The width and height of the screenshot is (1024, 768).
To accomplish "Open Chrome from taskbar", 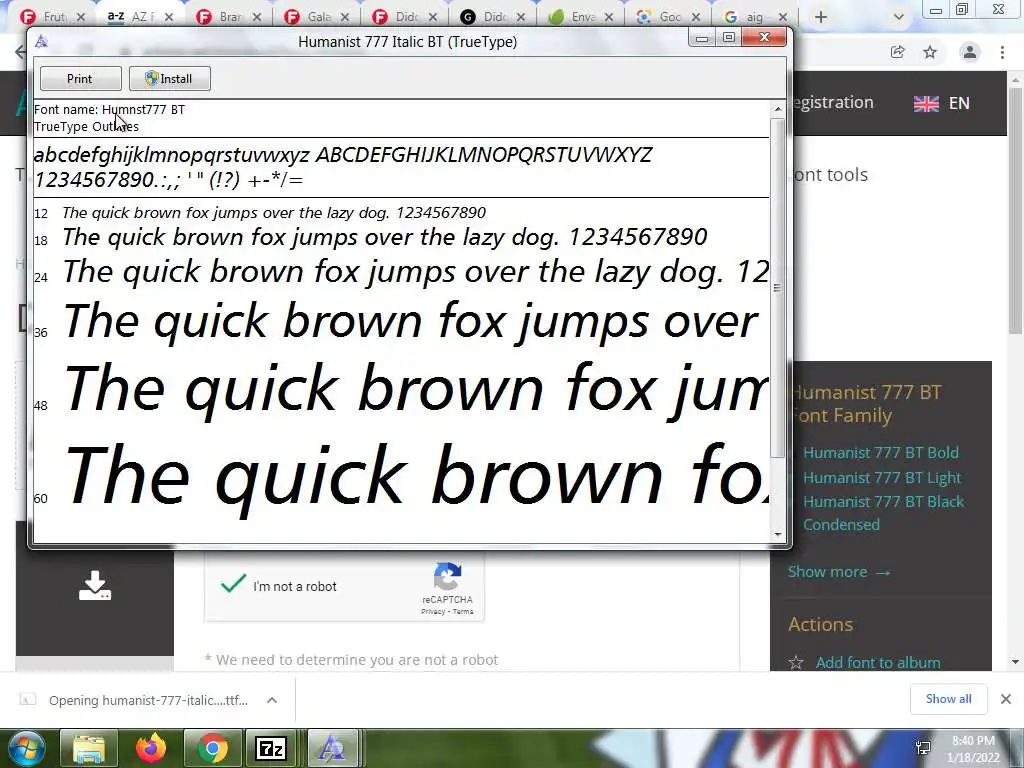I will click(x=212, y=748).
